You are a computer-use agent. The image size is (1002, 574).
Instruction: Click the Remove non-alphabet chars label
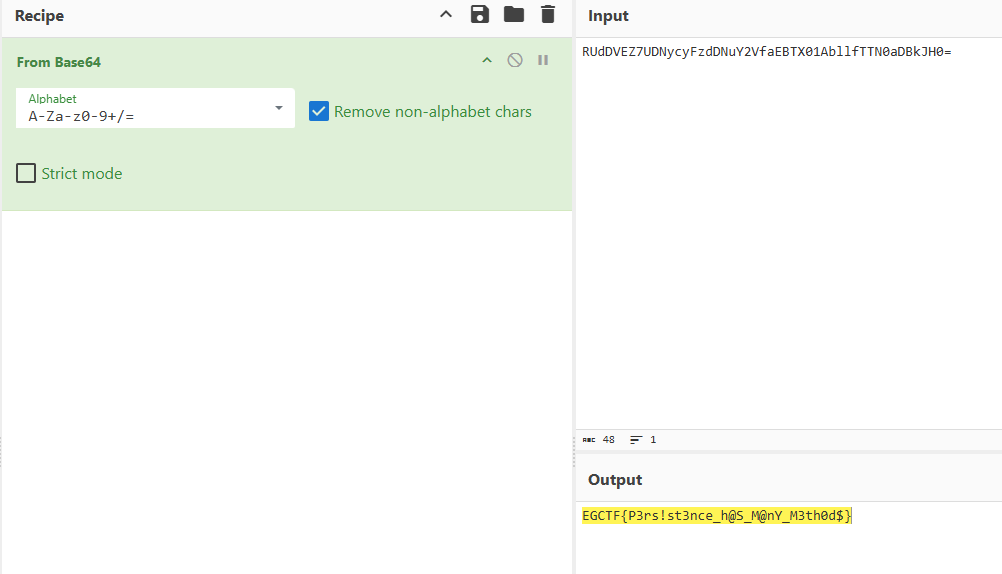[433, 112]
